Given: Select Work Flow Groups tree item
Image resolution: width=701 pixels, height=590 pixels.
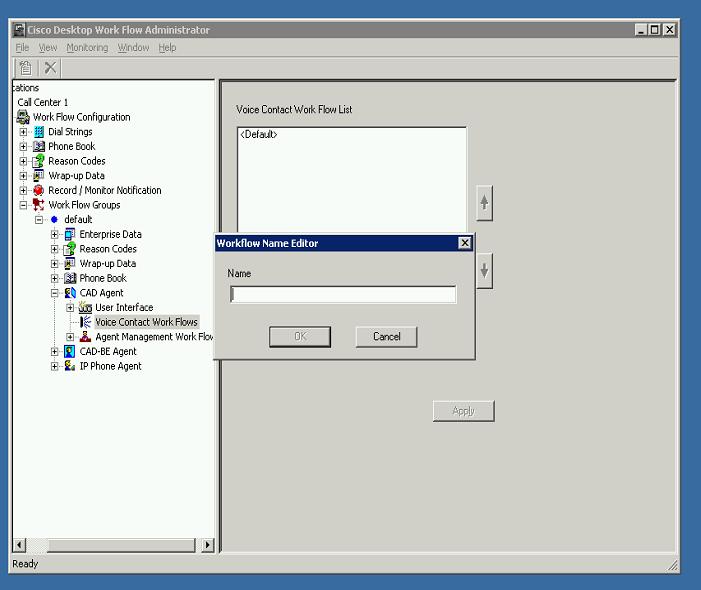Looking at the screenshot, I should click(84, 205).
